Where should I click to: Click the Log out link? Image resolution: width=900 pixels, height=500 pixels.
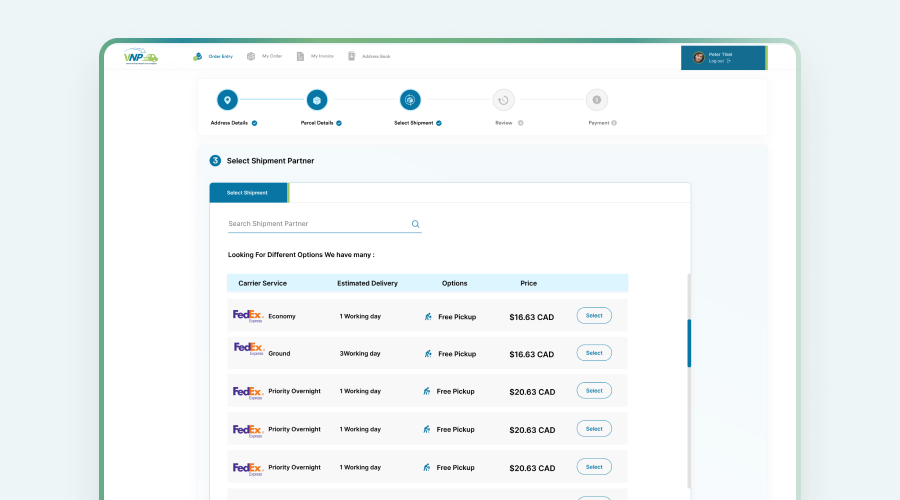[x=719, y=61]
